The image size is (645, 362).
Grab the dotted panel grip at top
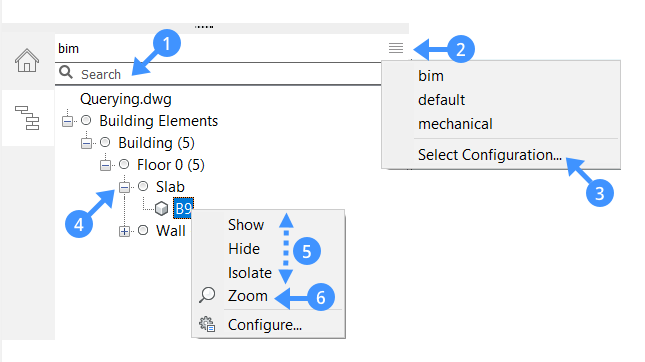click(204, 27)
